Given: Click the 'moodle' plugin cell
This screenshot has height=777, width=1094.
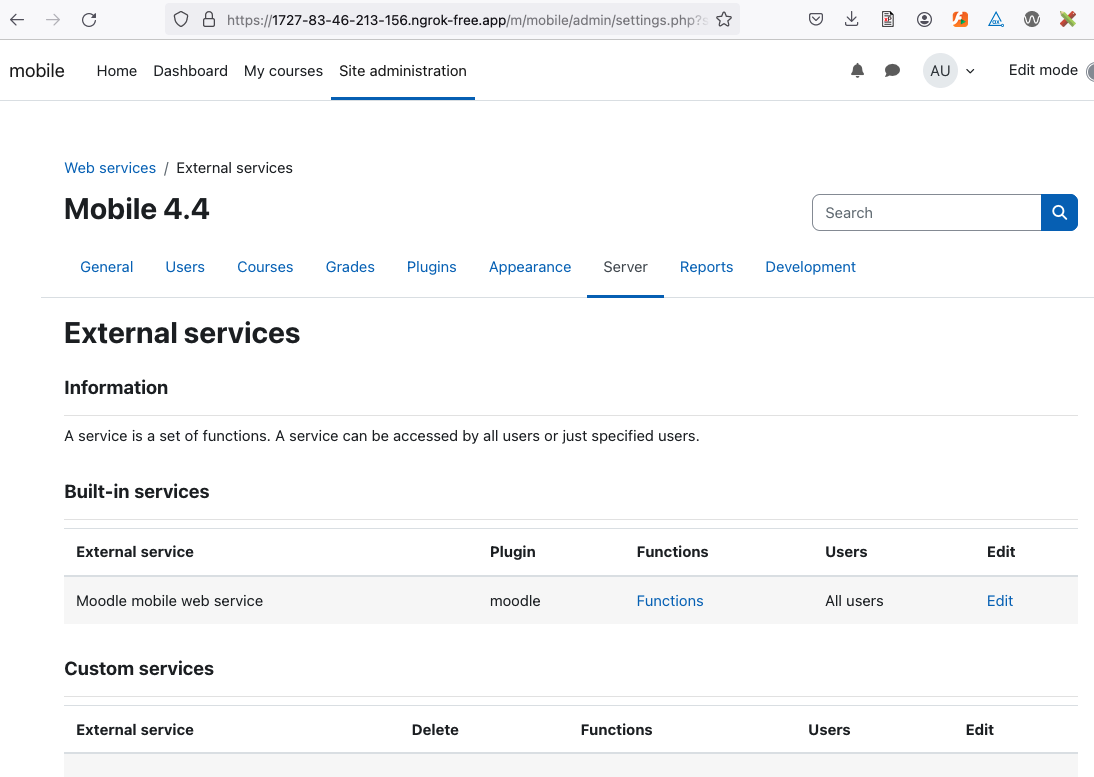Looking at the screenshot, I should (515, 601).
